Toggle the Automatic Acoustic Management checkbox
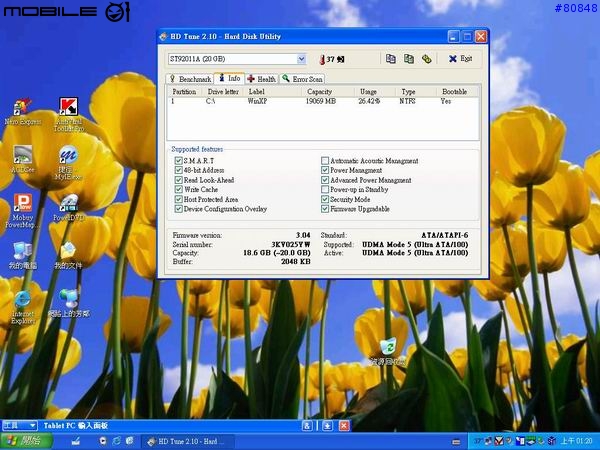 coord(325,160)
